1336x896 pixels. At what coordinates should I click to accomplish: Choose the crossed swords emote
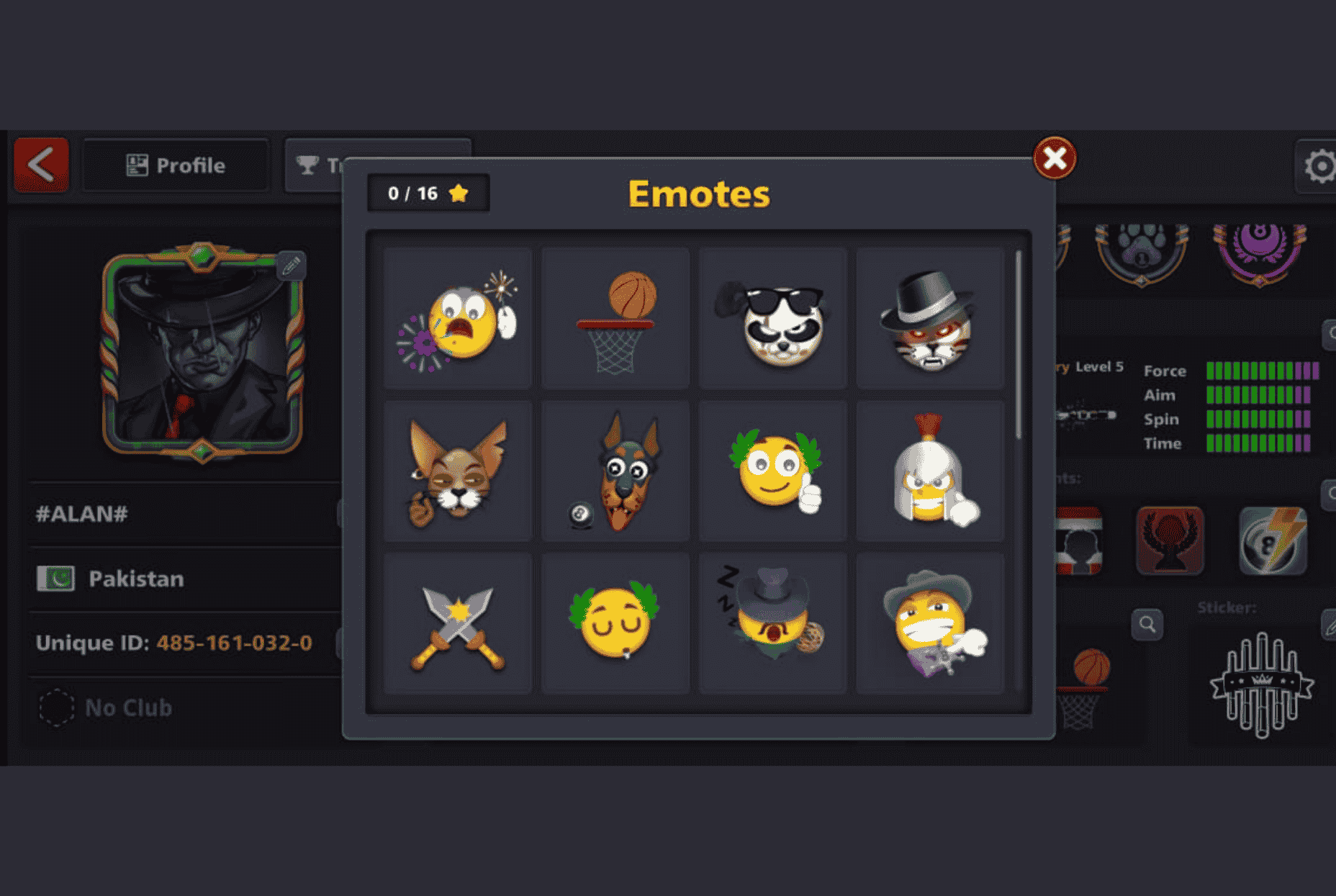[458, 623]
